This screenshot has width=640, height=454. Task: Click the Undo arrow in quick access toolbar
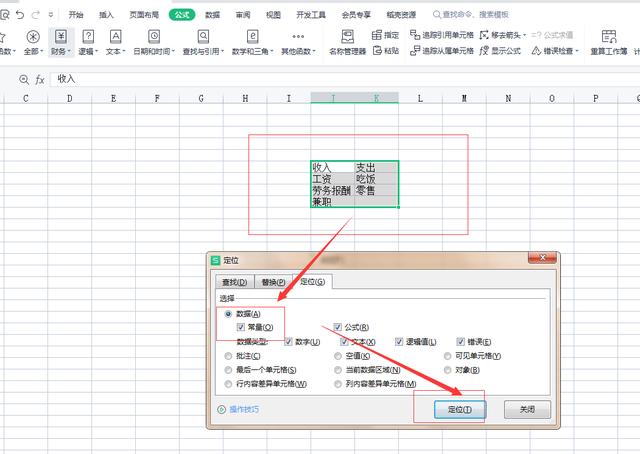coord(20,15)
